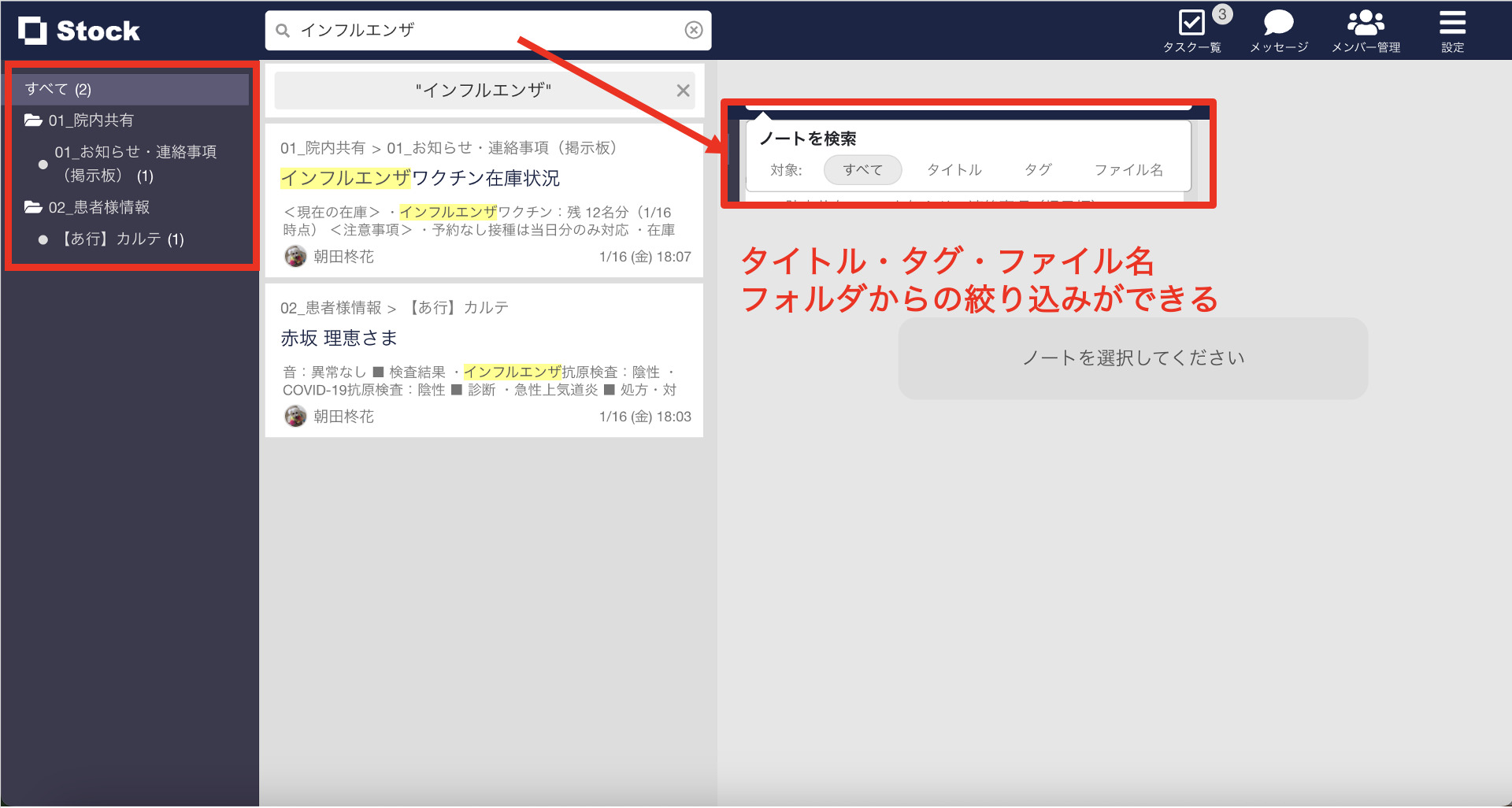1512x808 pixels.
Task: Open the タスク一覧 task list icon
Action: 1191,24
